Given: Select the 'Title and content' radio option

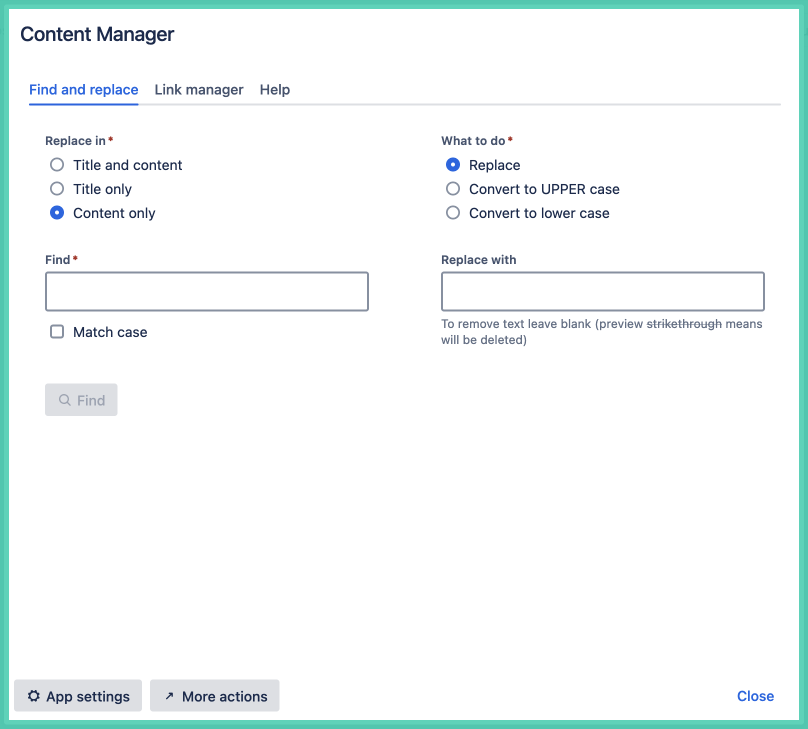Looking at the screenshot, I should pyautogui.click(x=57, y=165).
